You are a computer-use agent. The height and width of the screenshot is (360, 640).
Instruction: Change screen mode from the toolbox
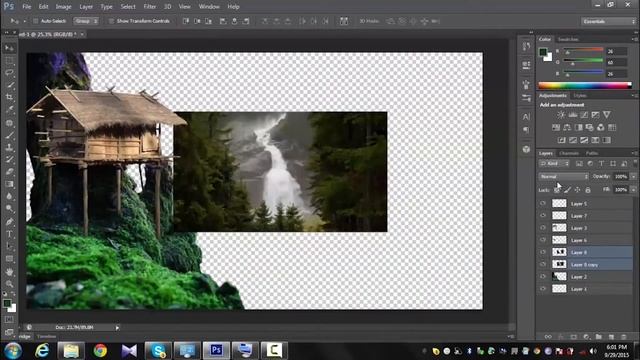click(x=9, y=332)
